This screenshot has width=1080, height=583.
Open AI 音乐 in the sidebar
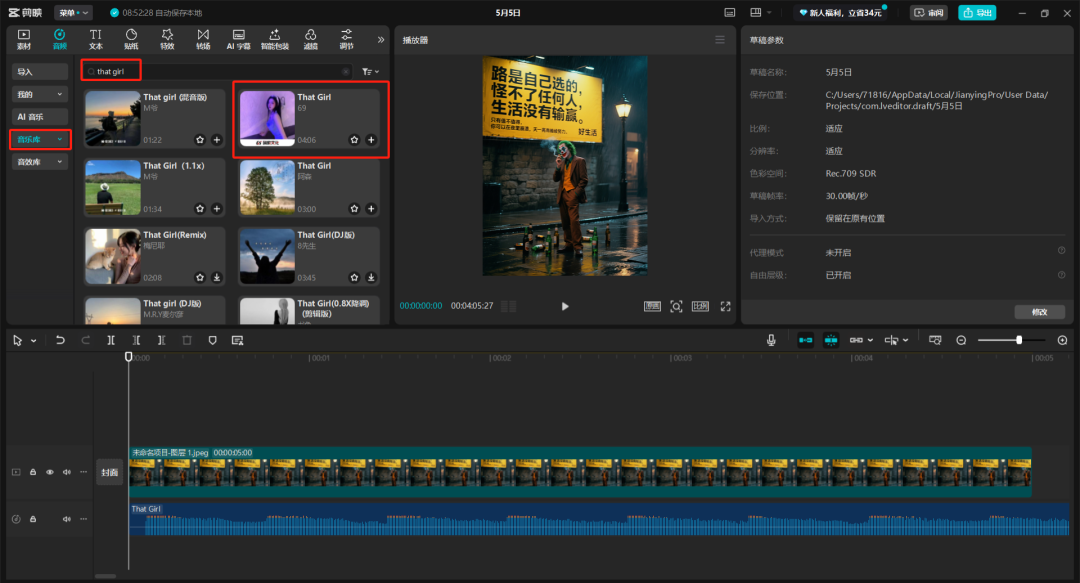coord(39,117)
